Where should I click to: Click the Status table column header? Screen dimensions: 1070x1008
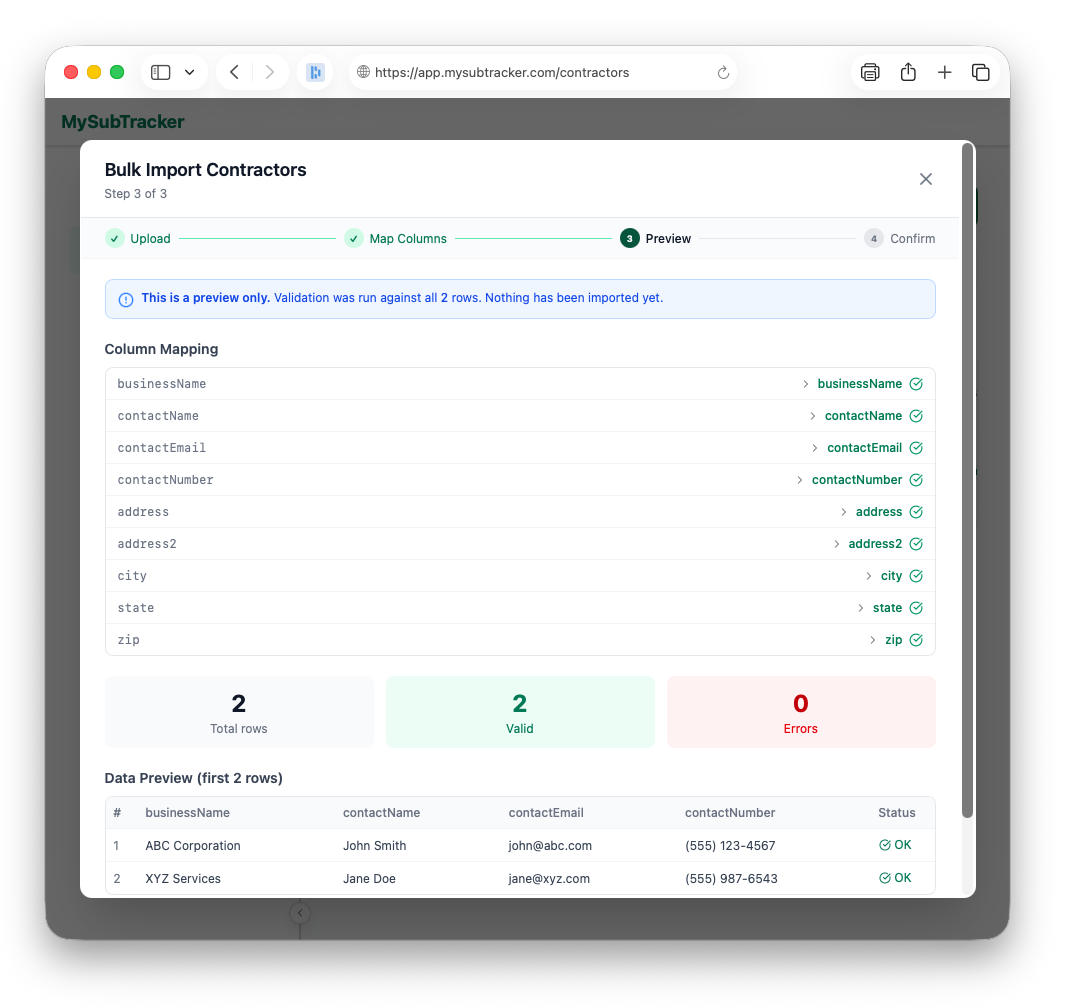[x=897, y=813]
